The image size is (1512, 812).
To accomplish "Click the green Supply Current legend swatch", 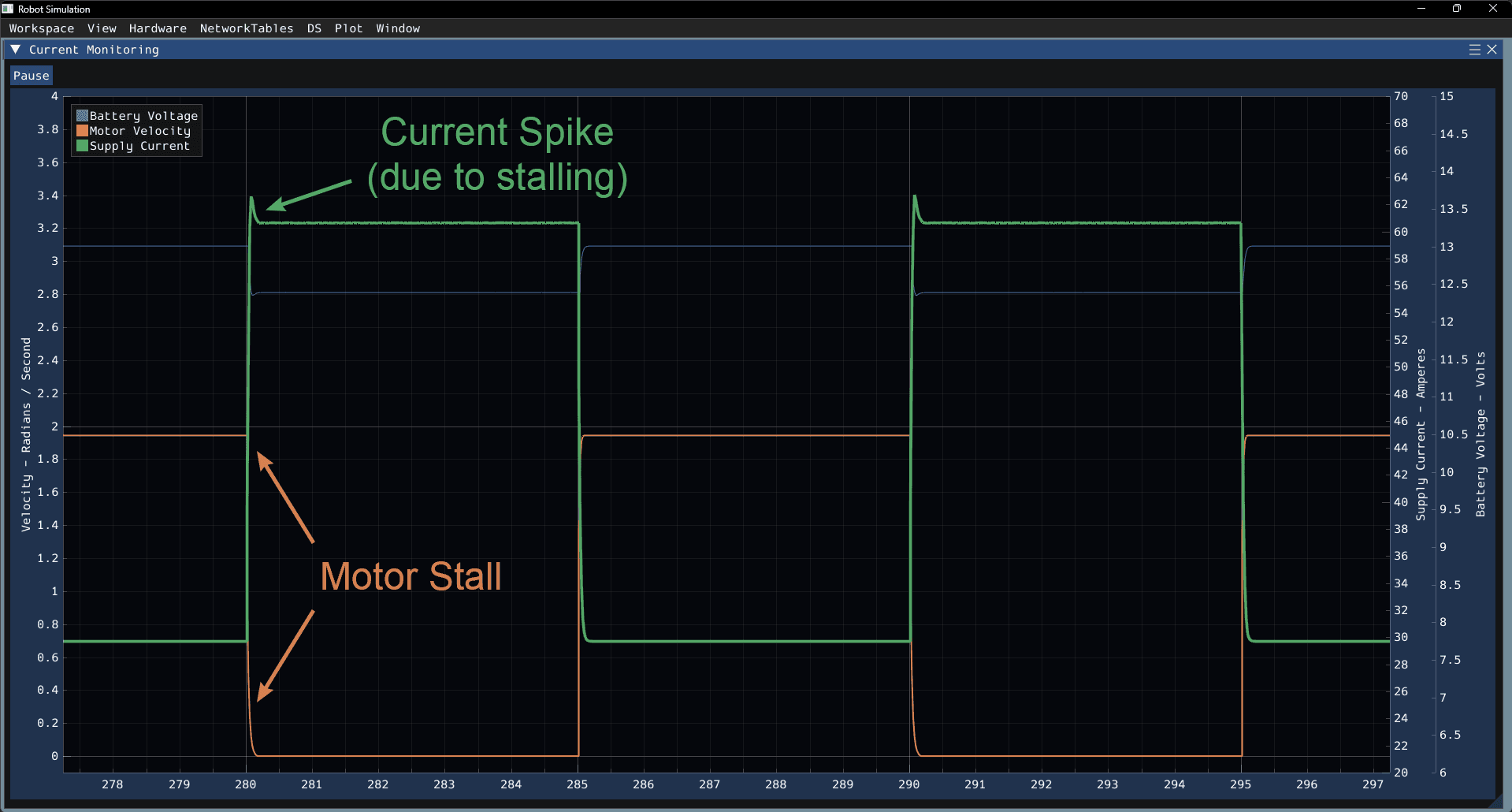I will tap(82, 146).
